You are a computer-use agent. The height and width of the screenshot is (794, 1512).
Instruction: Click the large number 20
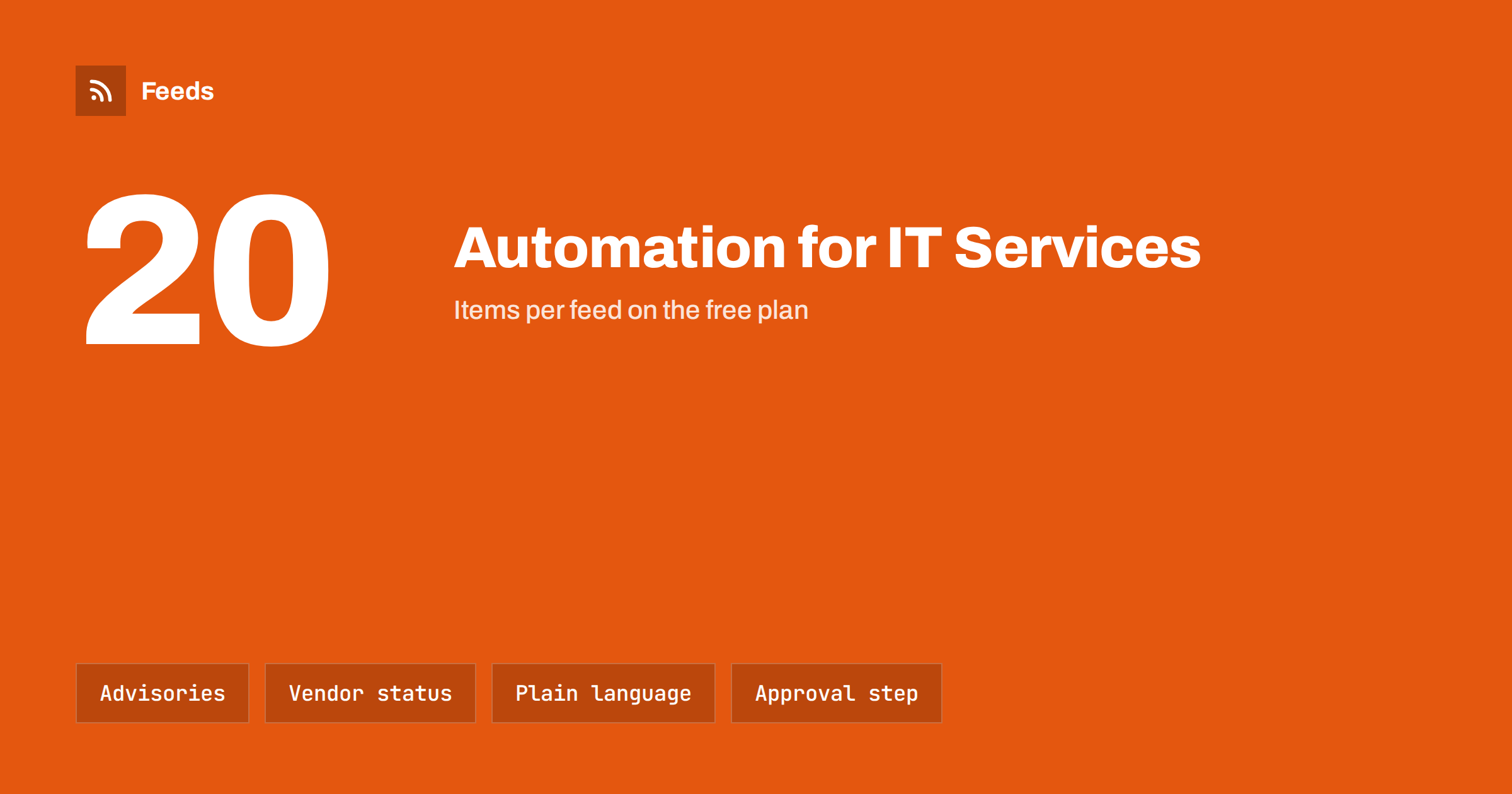[207, 270]
